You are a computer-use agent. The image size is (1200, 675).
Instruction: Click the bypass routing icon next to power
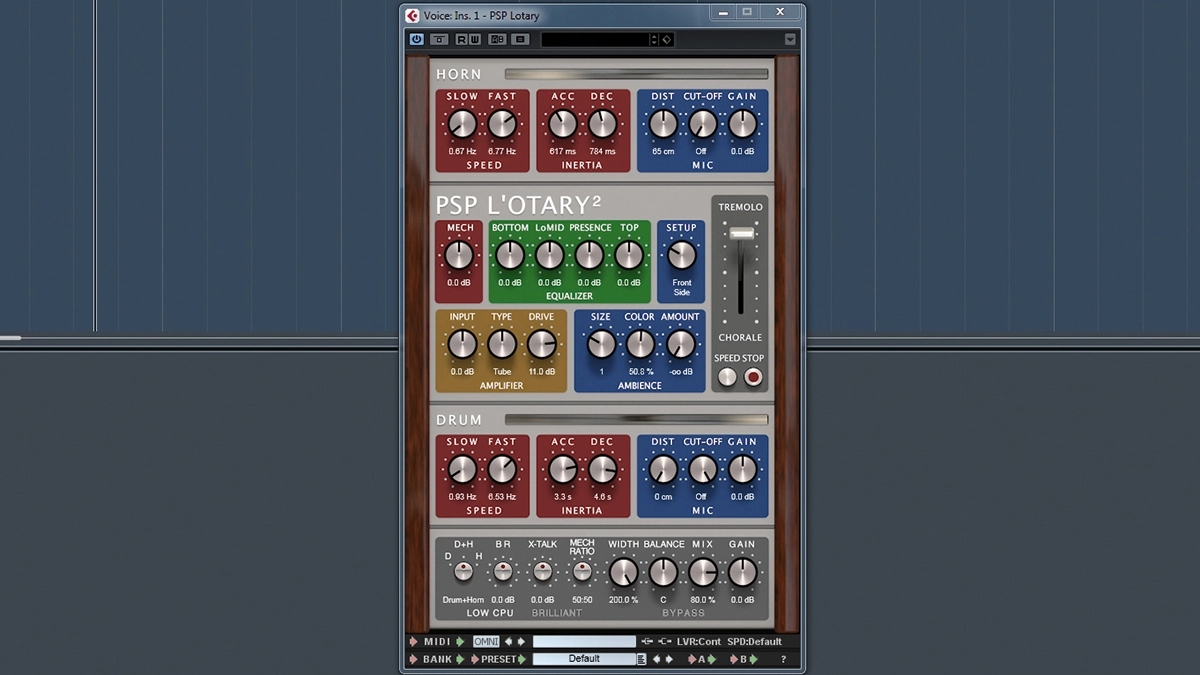point(439,39)
